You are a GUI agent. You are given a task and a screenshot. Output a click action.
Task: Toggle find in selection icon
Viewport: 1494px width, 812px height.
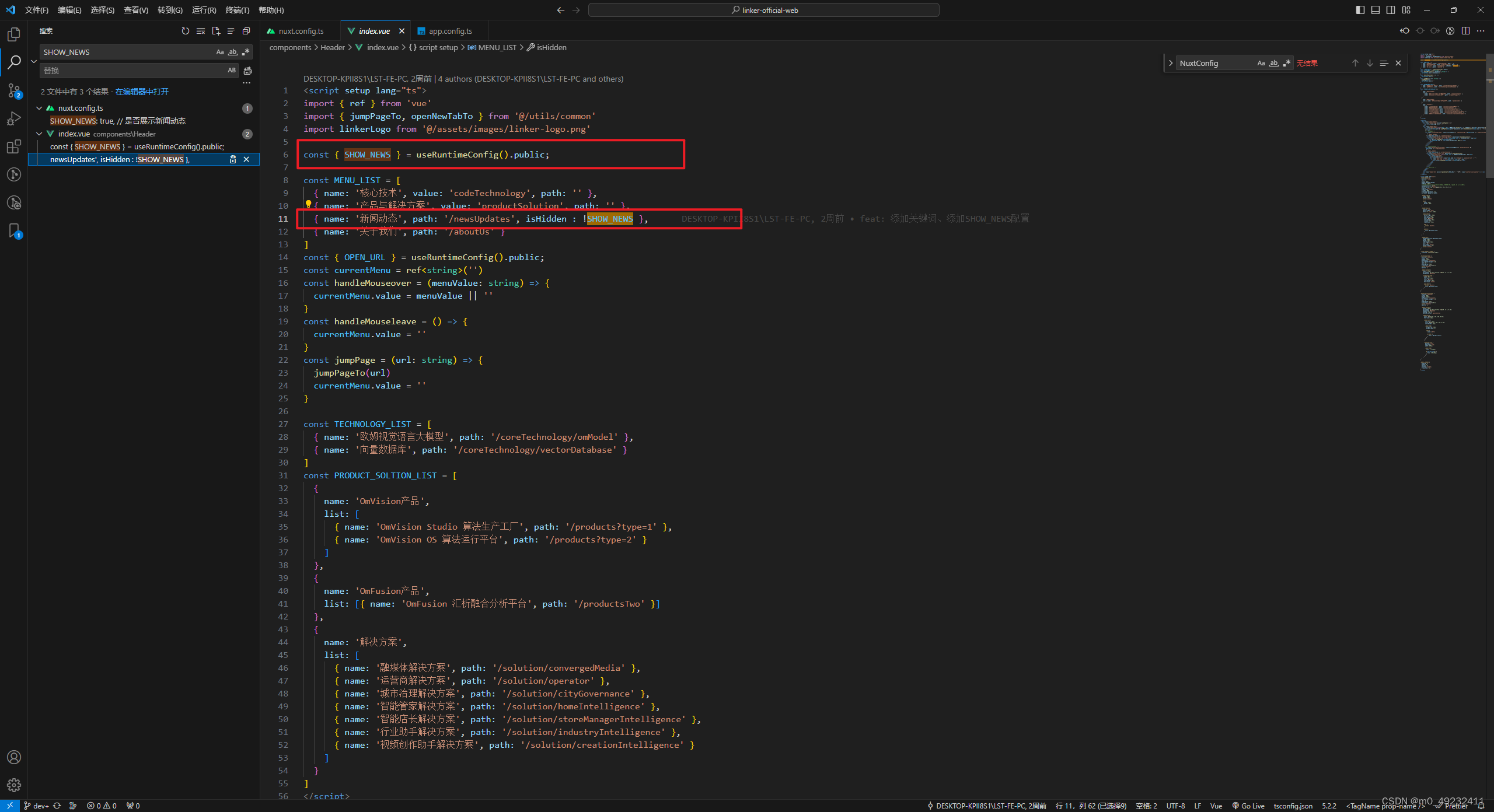(1384, 63)
